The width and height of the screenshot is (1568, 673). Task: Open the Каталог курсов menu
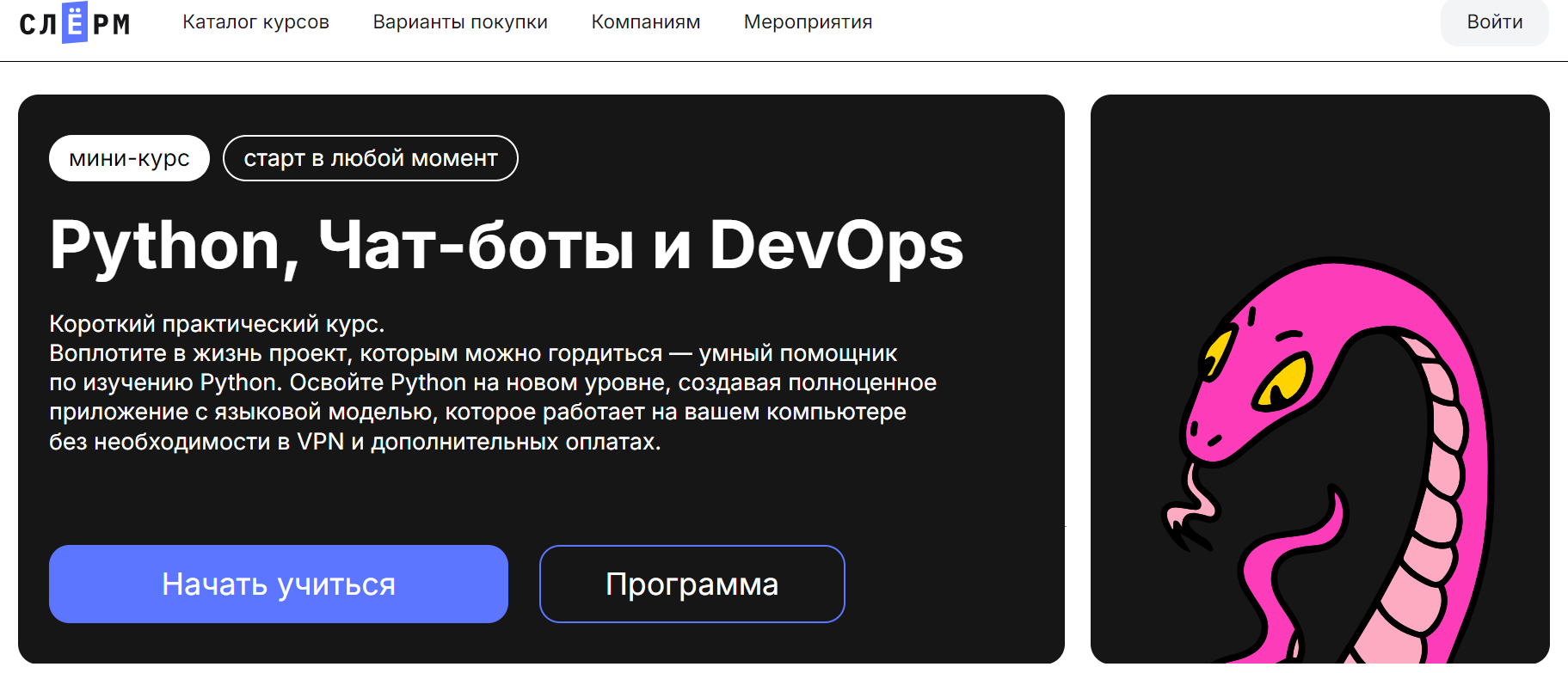pos(255,22)
